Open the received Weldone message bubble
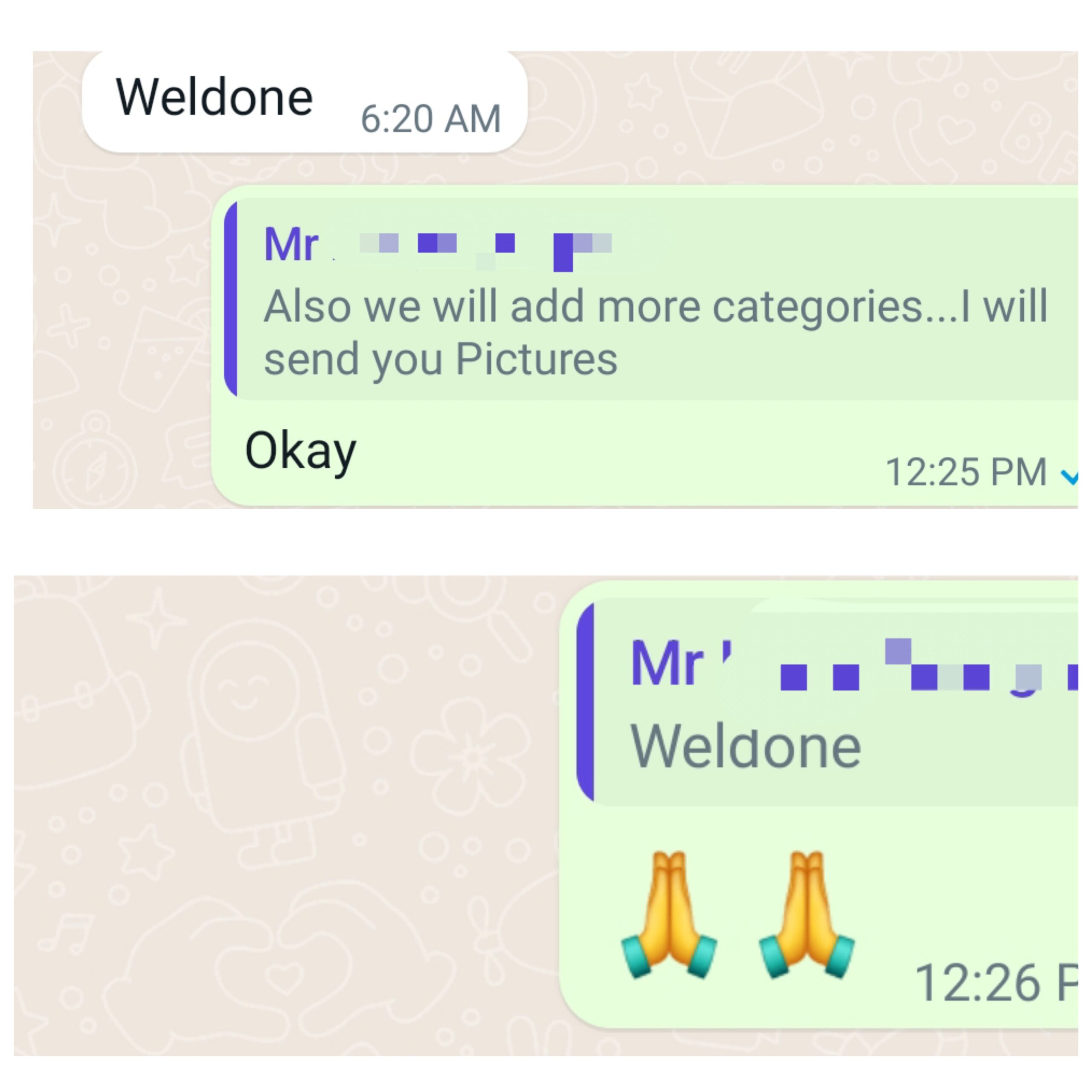Screen dimensions: 1092x1092 [305, 102]
